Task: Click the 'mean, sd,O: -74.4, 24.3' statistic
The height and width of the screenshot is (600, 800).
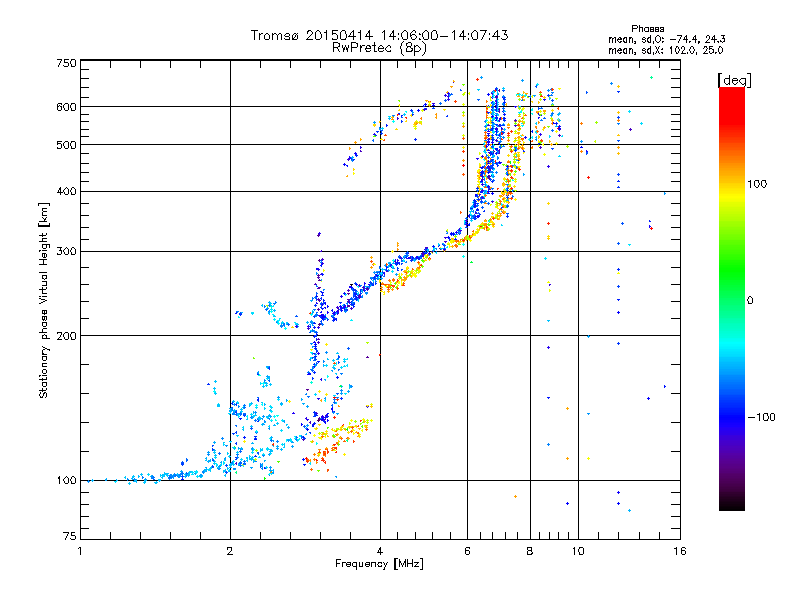Action: [x=666, y=39]
